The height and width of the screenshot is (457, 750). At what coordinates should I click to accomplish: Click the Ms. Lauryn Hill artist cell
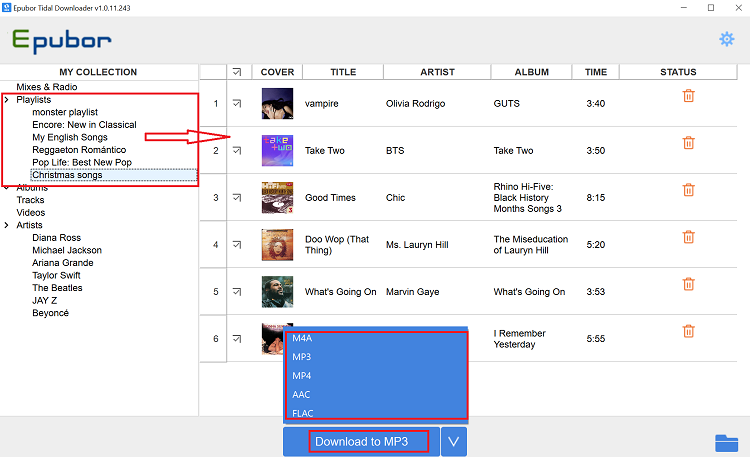coord(417,245)
